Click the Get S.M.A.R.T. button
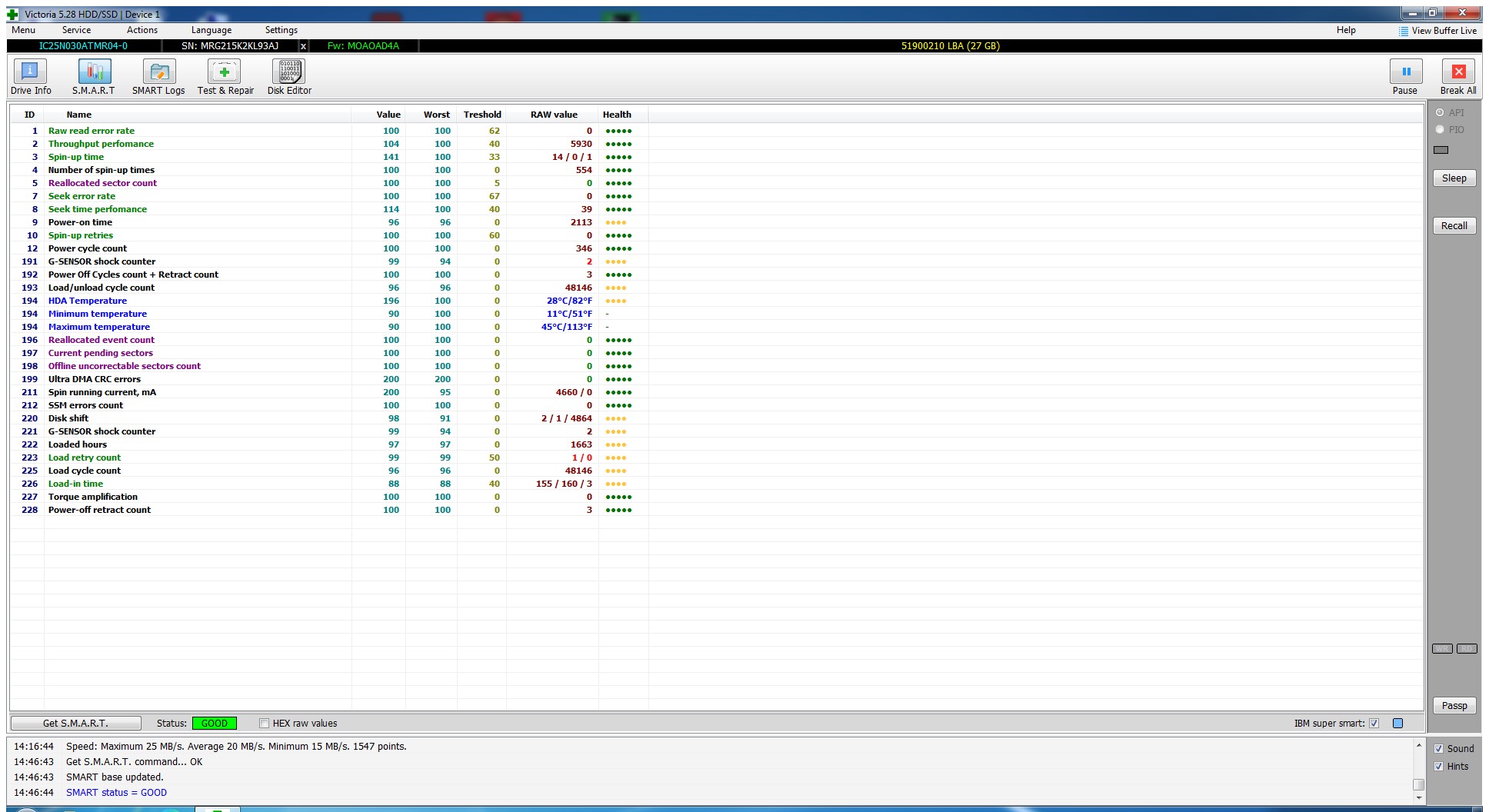Screen dimensions: 1489x812 [75, 723]
